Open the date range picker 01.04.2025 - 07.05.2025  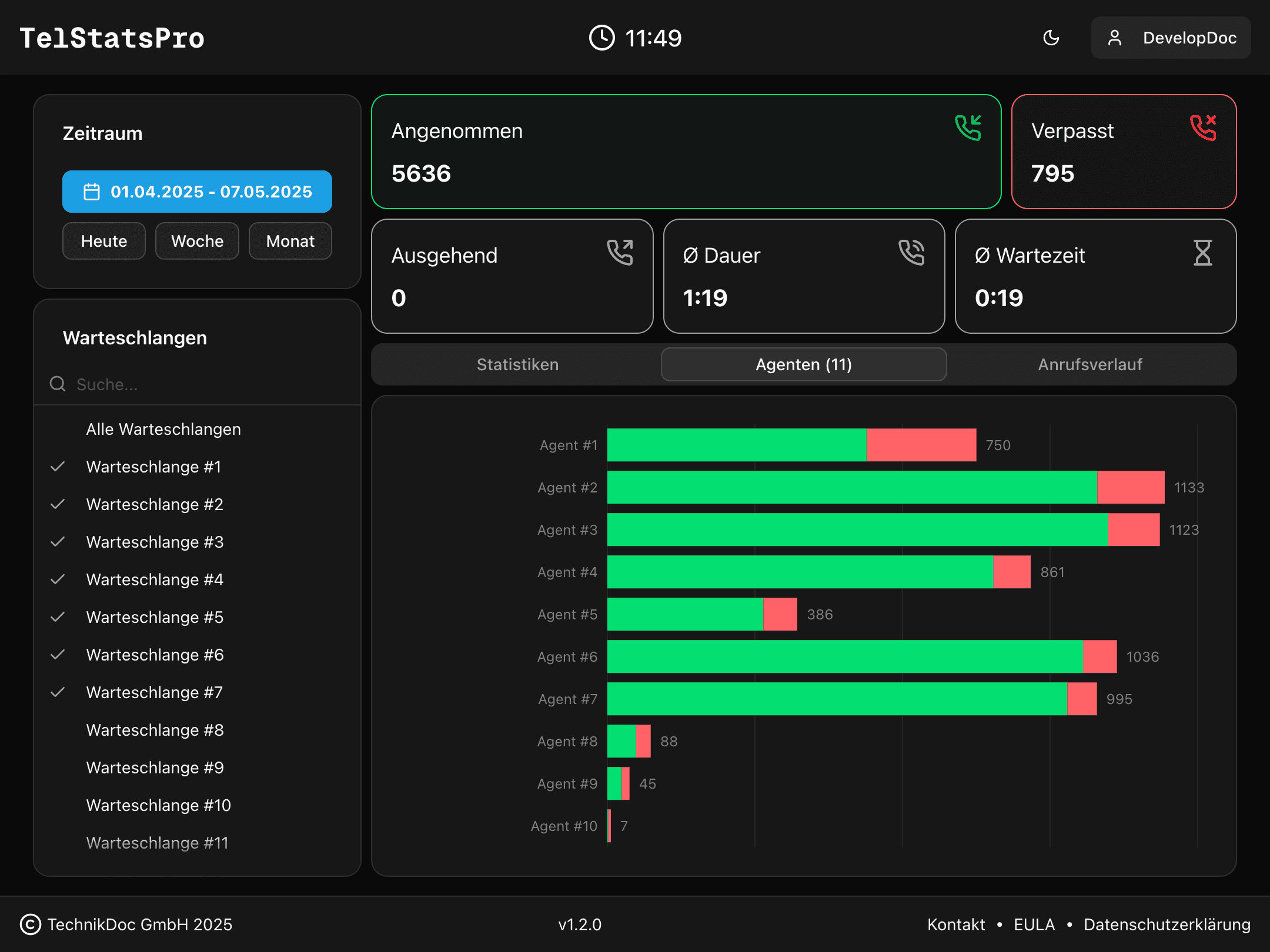coord(197,192)
